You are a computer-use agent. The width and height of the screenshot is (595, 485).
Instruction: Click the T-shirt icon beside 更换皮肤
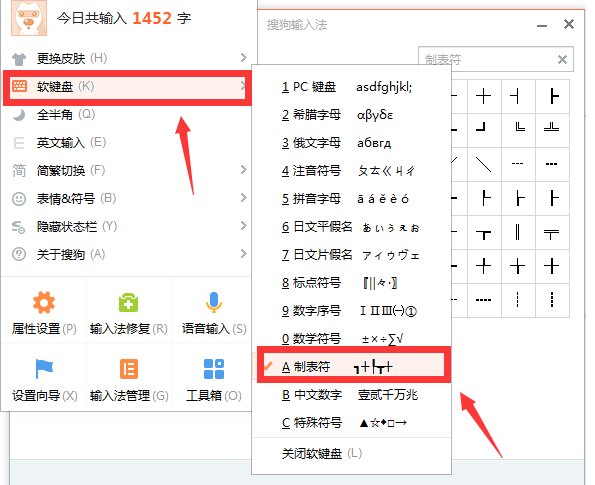19,59
